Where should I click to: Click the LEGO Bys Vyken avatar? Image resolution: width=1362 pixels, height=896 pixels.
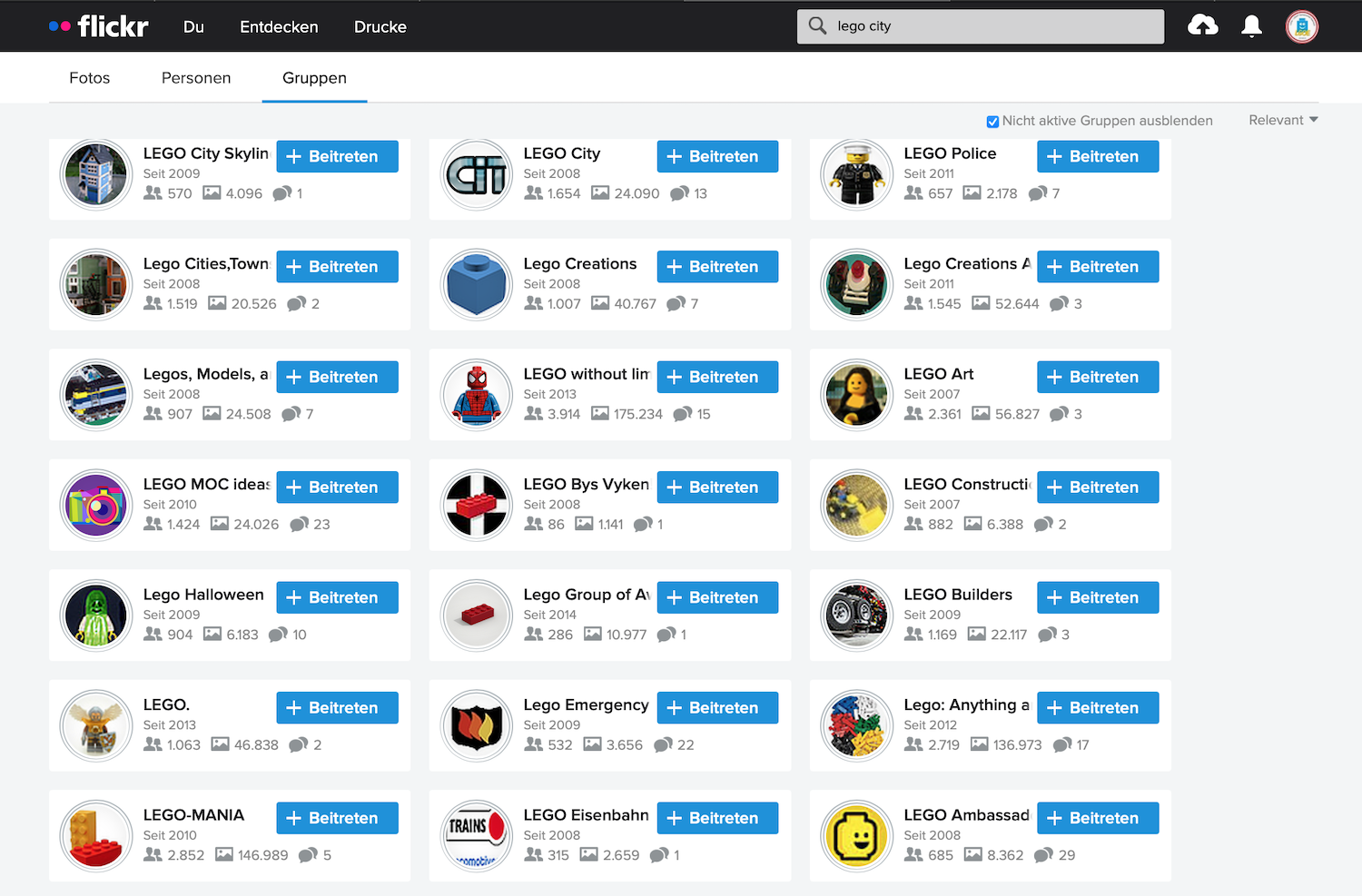477,505
